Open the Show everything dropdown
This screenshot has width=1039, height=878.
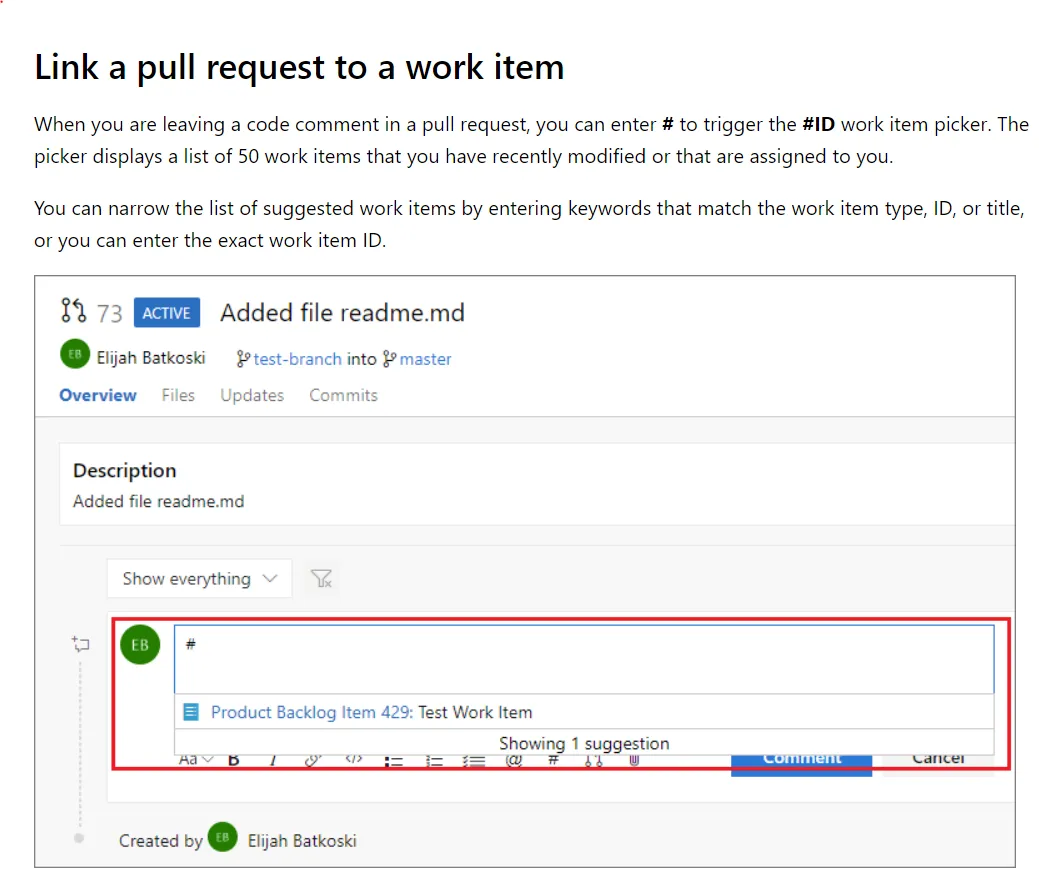pyautogui.click(x=199, y=579)
